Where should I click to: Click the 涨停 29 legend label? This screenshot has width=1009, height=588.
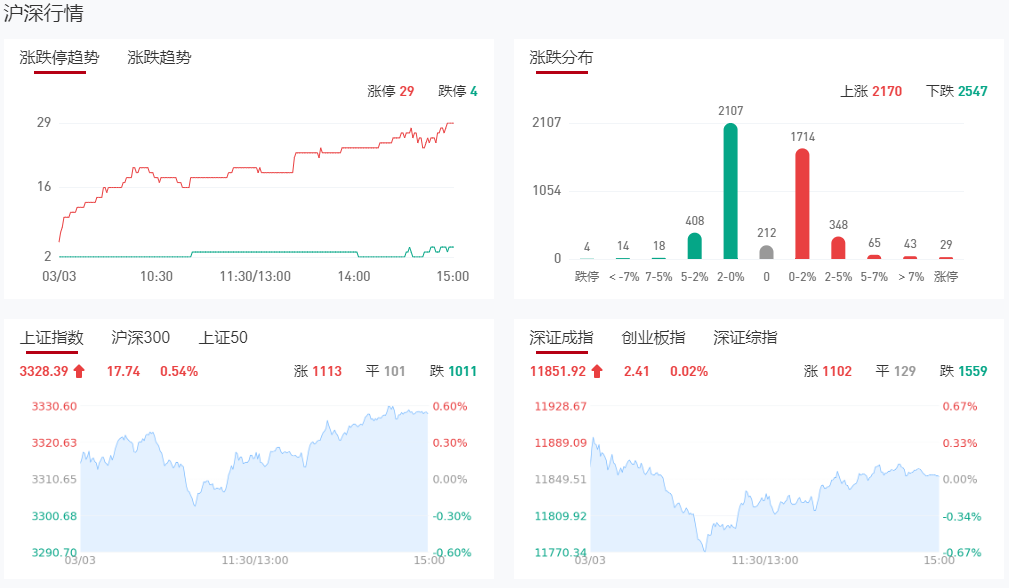click(390, 91)
